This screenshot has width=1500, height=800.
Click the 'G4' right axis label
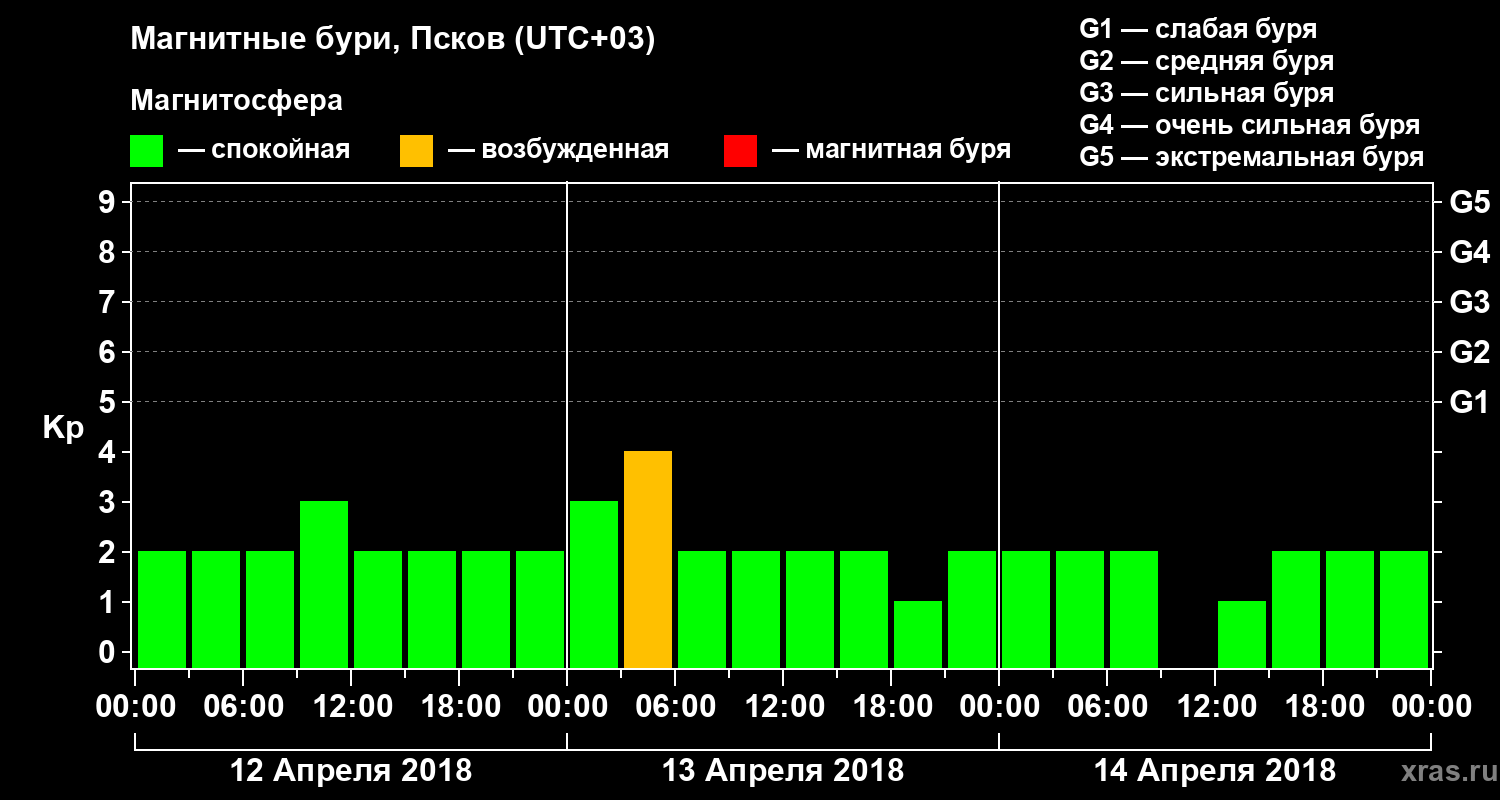click(1470, 252)
